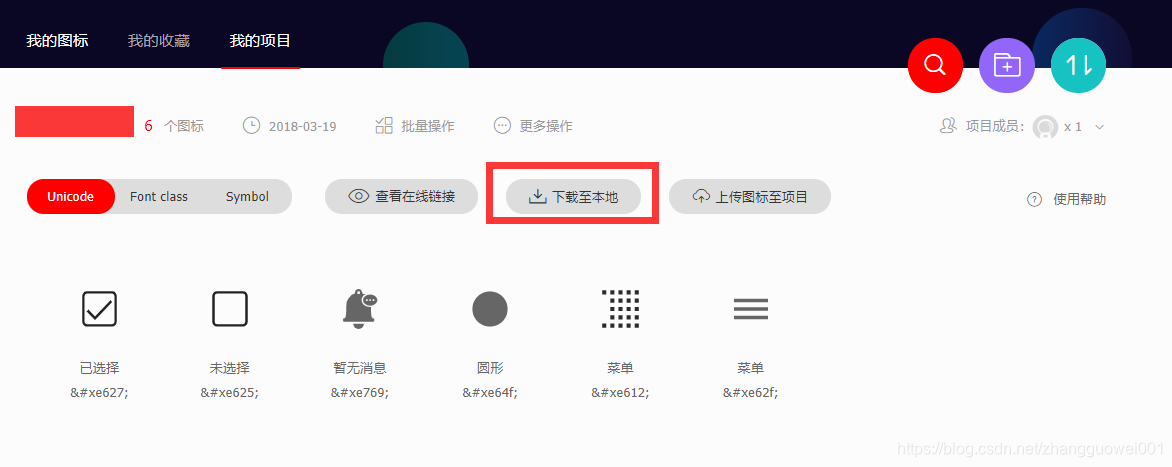Switch code format to Font class
Image resolution: width=1172 pixels, height=467 pixels.
158,197
